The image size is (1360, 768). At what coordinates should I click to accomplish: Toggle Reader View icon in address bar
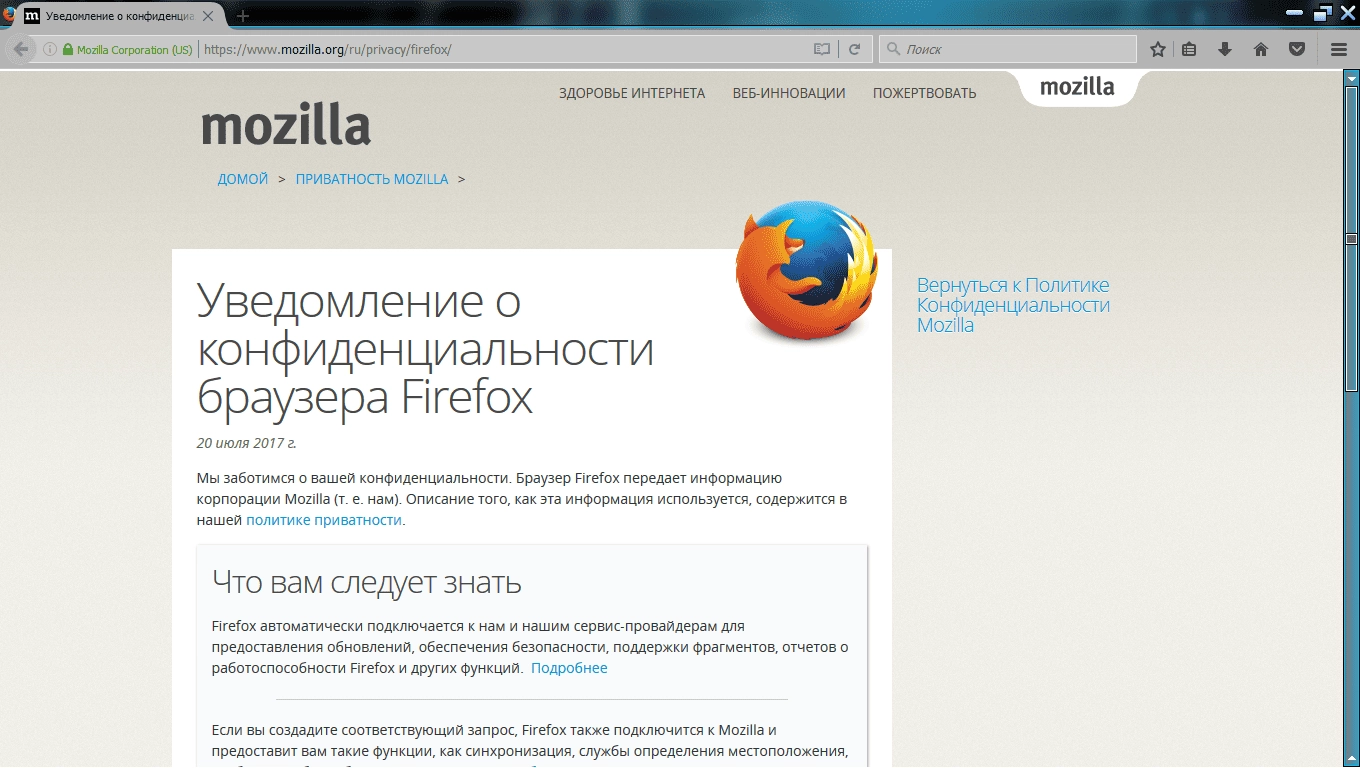[822, 49]
